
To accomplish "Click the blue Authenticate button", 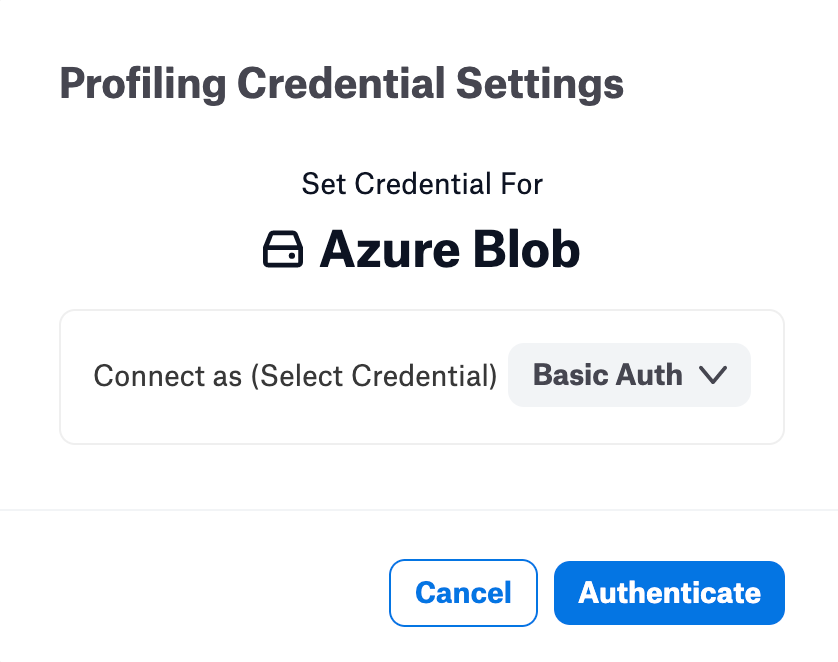I will point(669,593).
